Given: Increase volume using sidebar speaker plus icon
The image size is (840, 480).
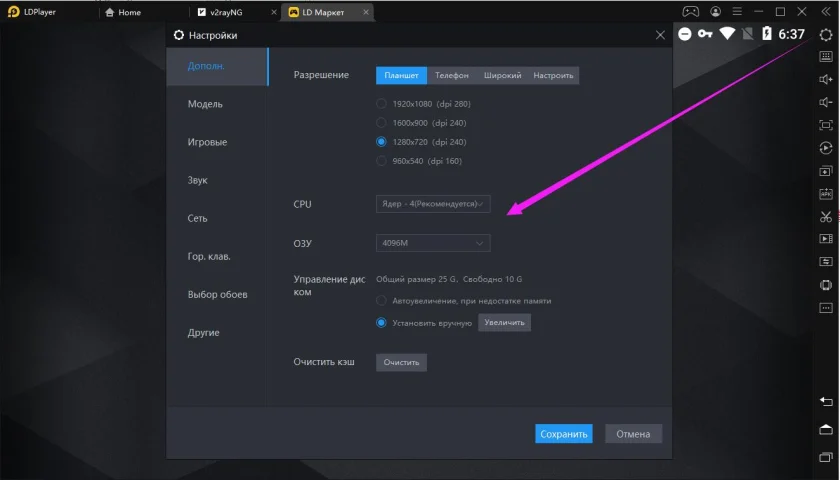Looking at the screenshot, I should pyautogui.click(x=826, y=79).
